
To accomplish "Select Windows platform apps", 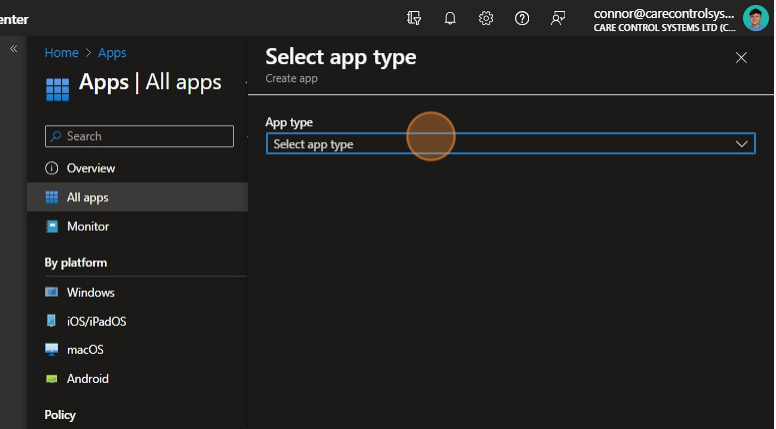I will (x=90, y=292).
